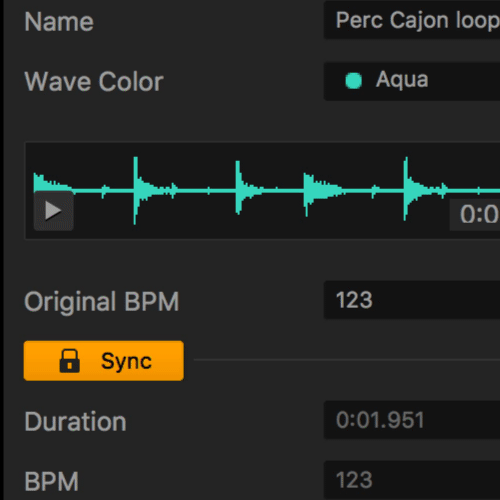
Task: Open the Wave Color dropdown showing Aqua
Action: [x=412, y=81]
